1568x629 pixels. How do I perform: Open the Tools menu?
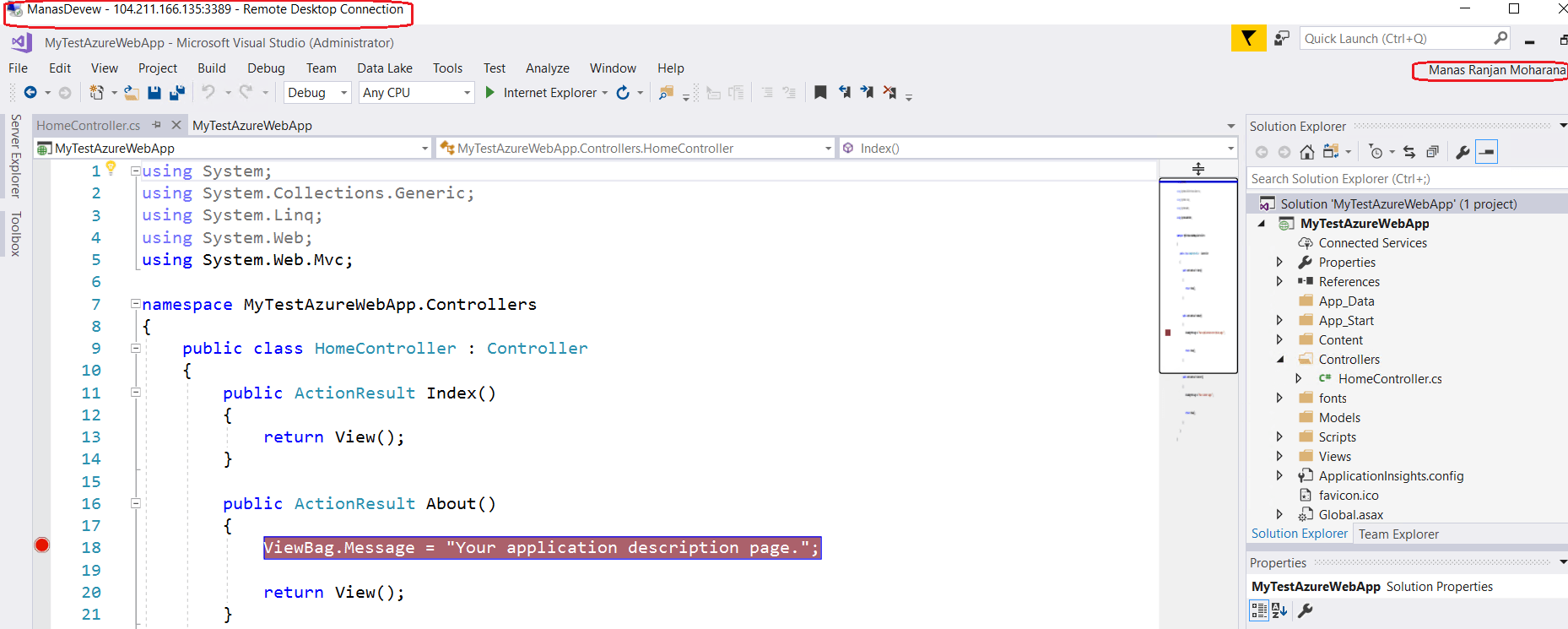tap(447, 68)
